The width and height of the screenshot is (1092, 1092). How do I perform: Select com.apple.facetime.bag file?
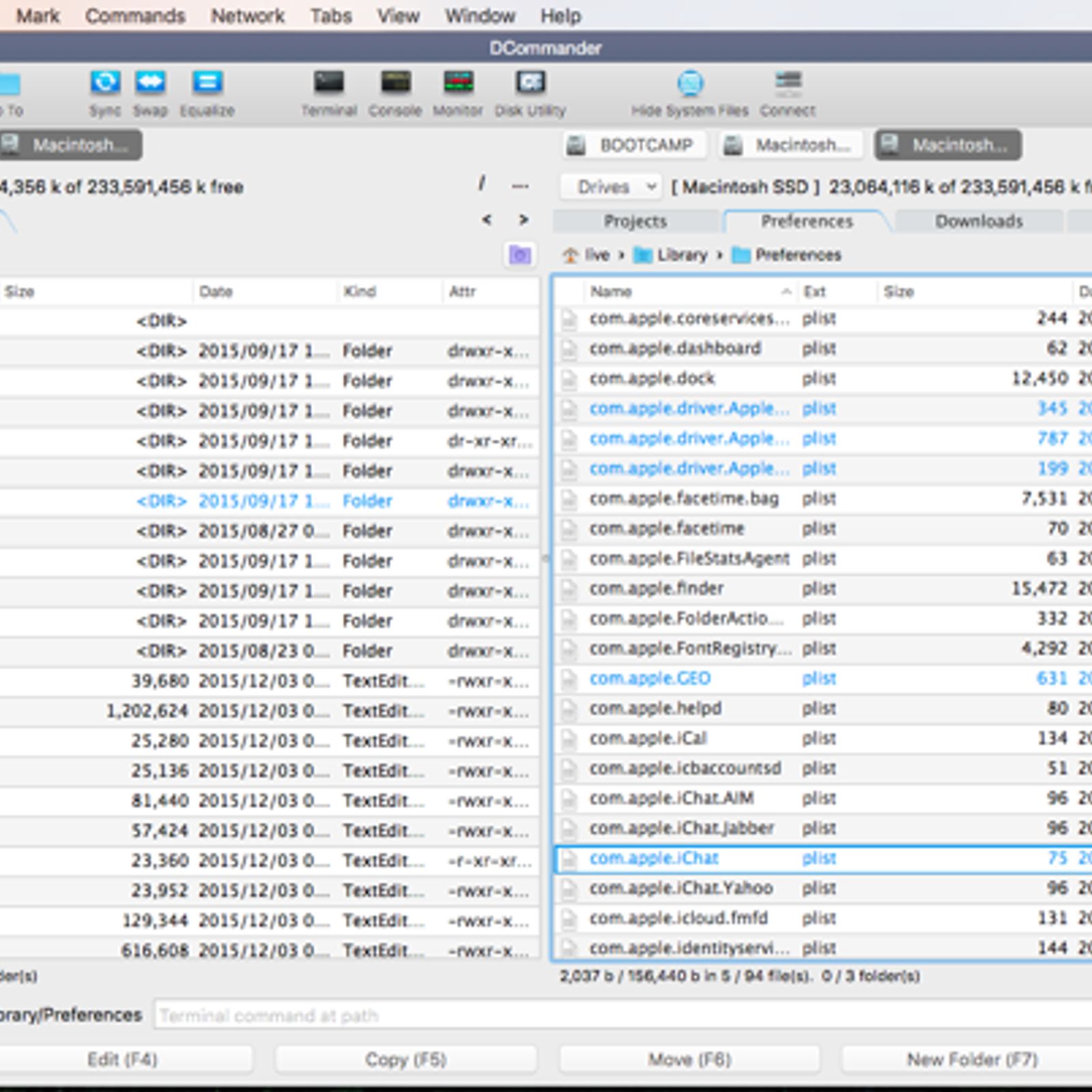(824, 499)
